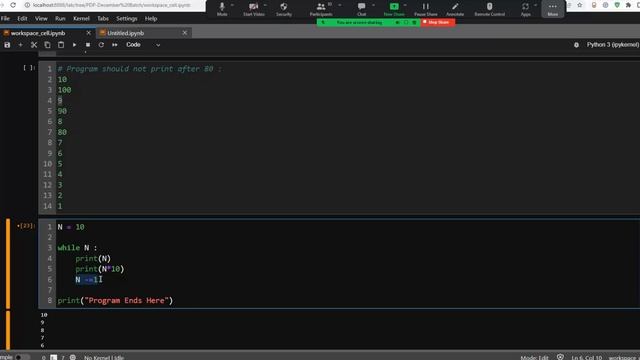Collapse the output using its orange side bar
This screenshot has height=360, width=640.
click(8, 330)
